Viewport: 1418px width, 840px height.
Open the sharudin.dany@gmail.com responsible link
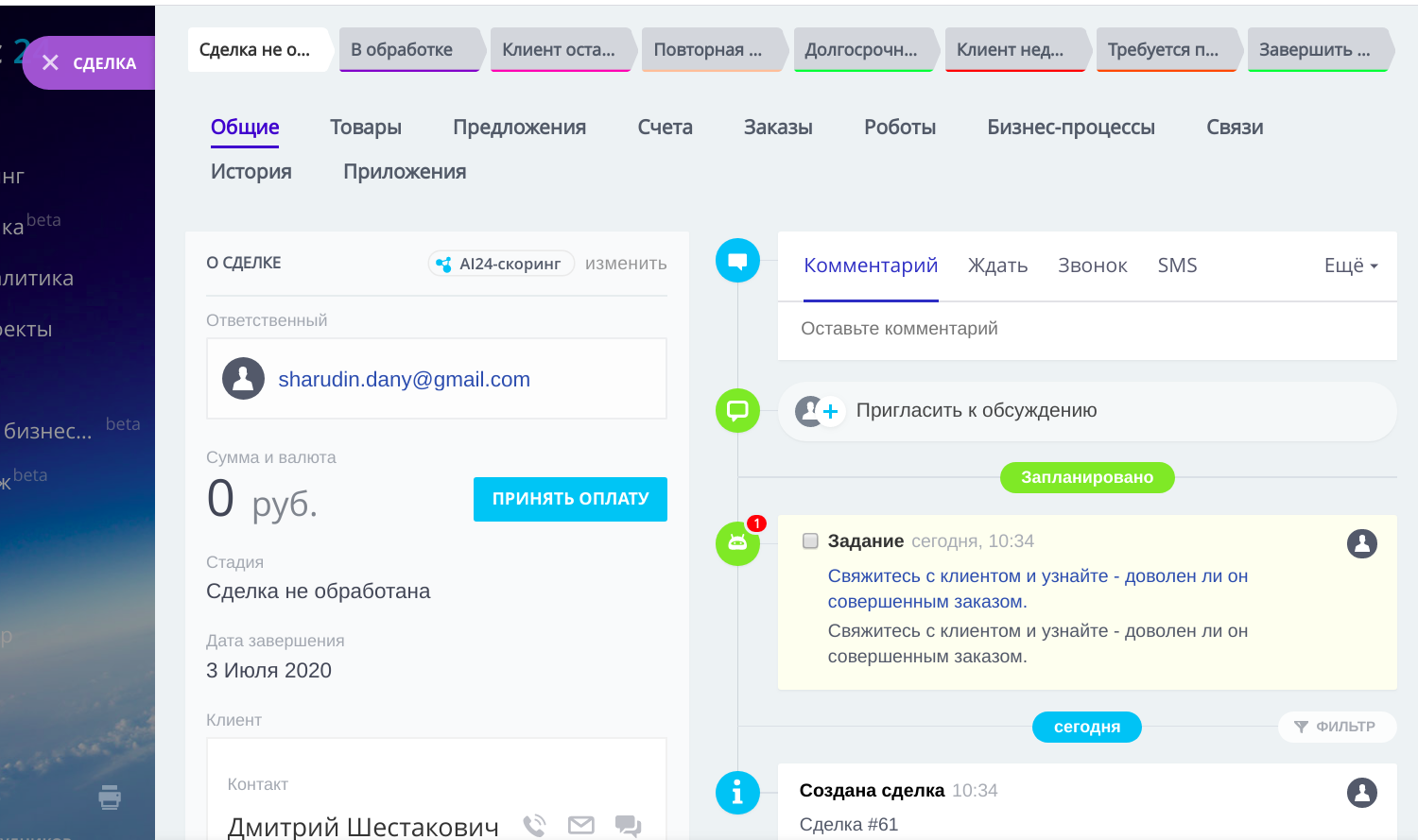(x=404, y=379)
